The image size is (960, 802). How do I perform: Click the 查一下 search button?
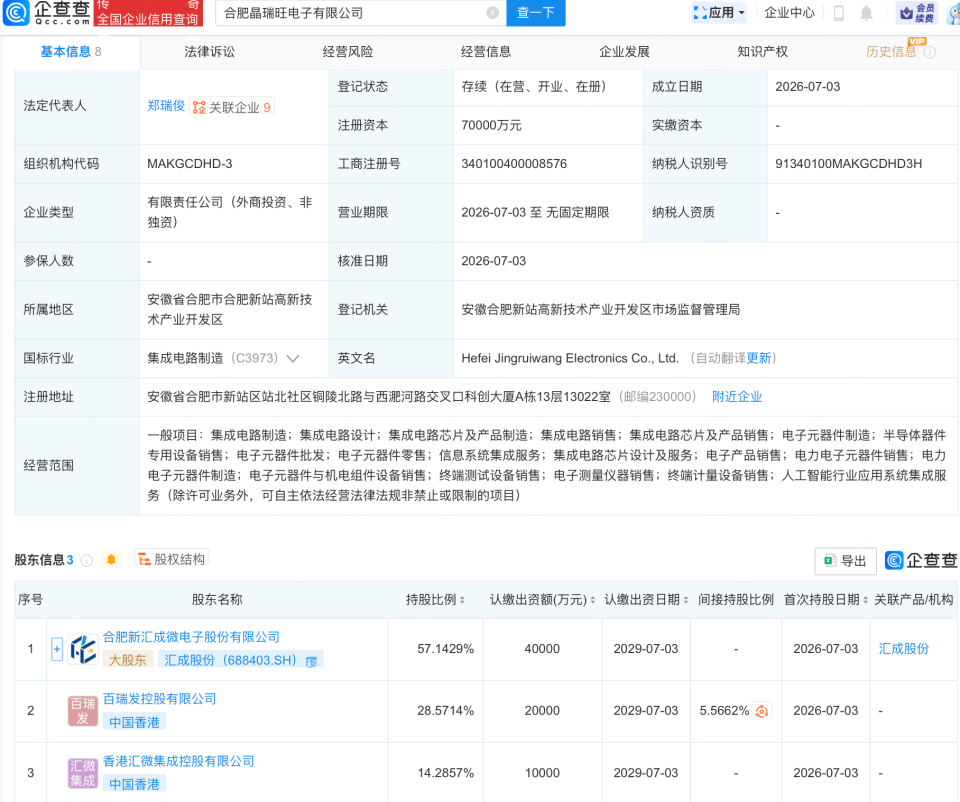tap(536, 13)
